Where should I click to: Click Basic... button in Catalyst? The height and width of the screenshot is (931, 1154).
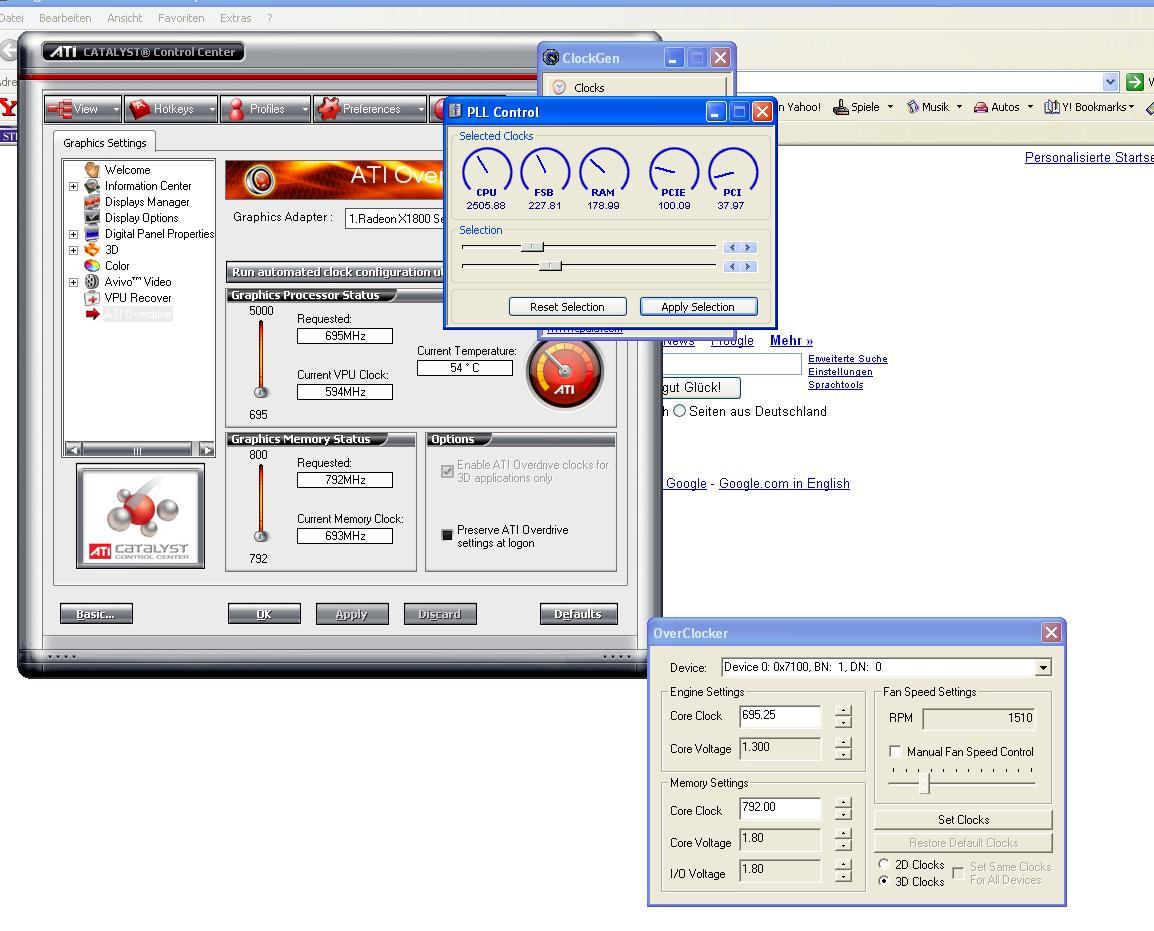[x=96, y=614]
